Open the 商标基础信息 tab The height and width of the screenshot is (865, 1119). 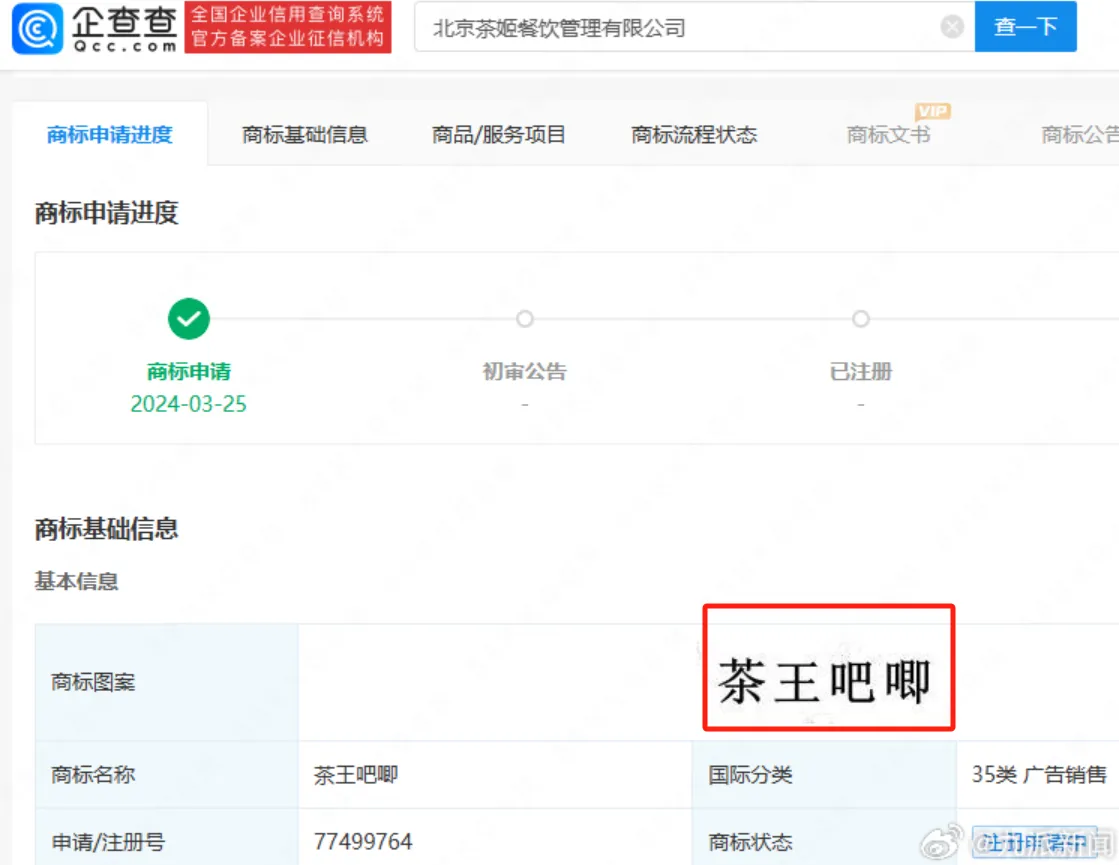(x=305, y=135)
